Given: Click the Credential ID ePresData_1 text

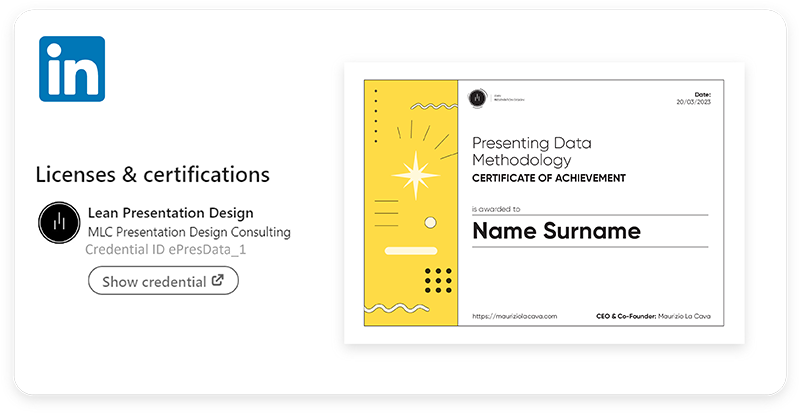Looking at the screenshot, I should point(165,250).
